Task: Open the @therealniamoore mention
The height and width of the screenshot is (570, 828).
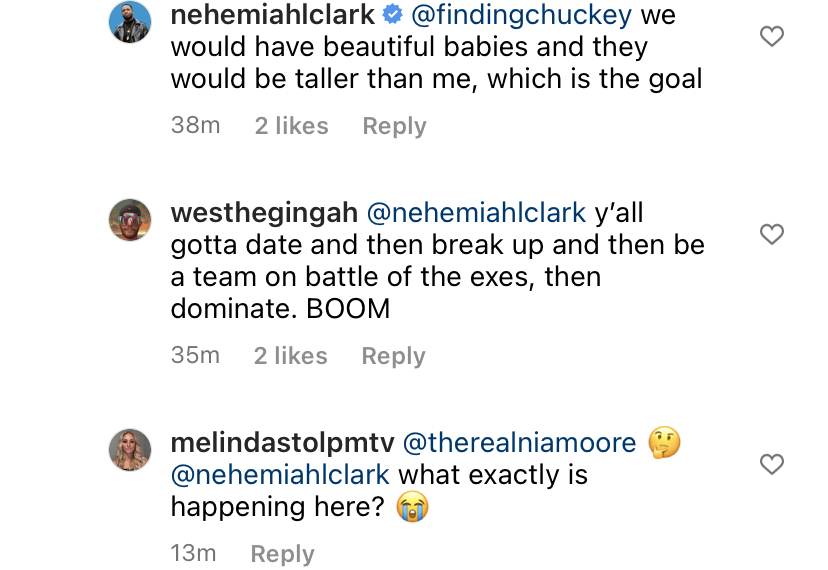Action: click(x=520, y=443)
